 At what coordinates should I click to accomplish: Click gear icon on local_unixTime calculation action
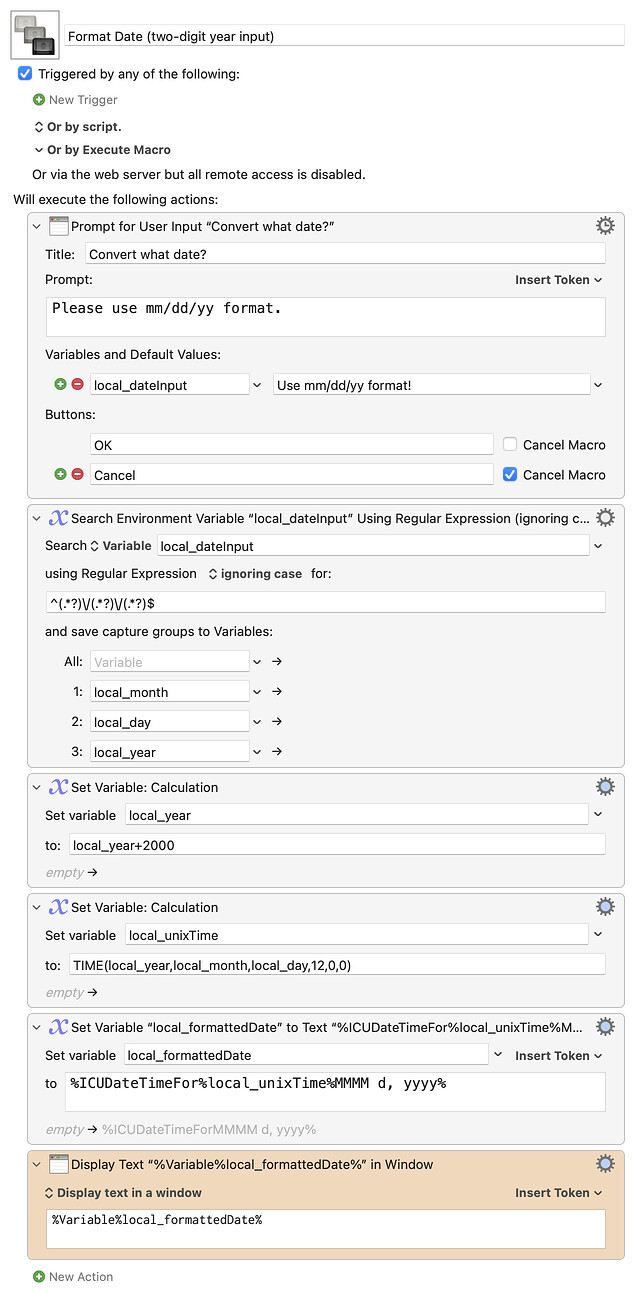605,906
